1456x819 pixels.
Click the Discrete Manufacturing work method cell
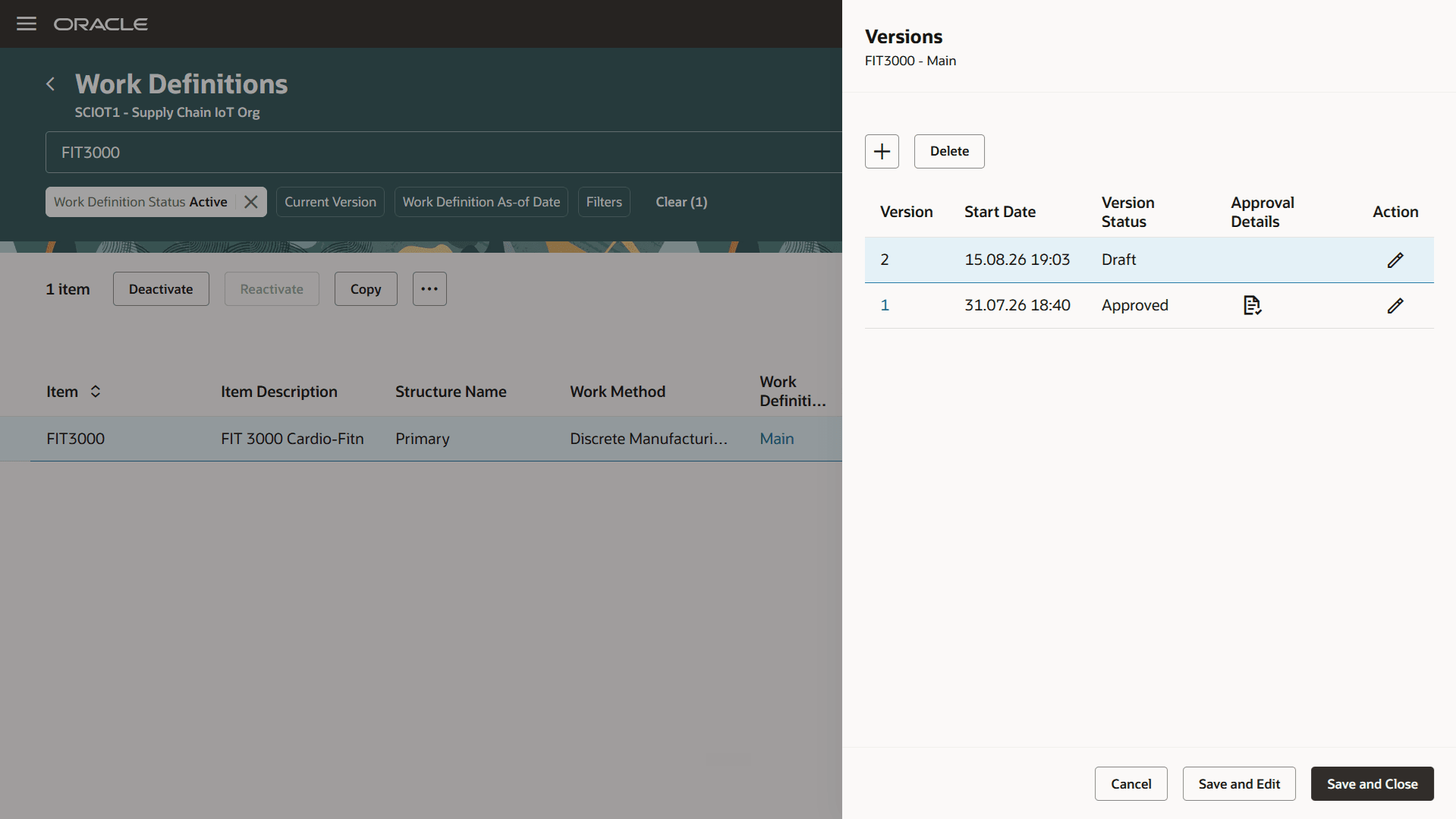coord(649,439)
